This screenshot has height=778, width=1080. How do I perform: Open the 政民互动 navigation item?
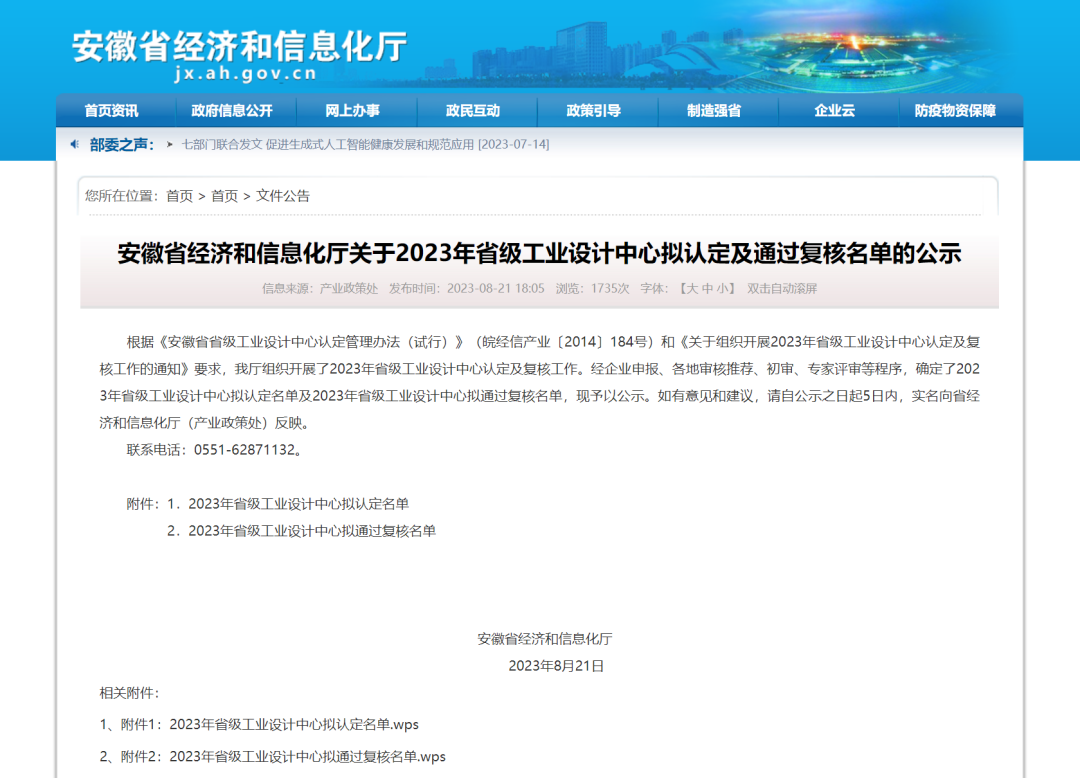tap(473, 111)
